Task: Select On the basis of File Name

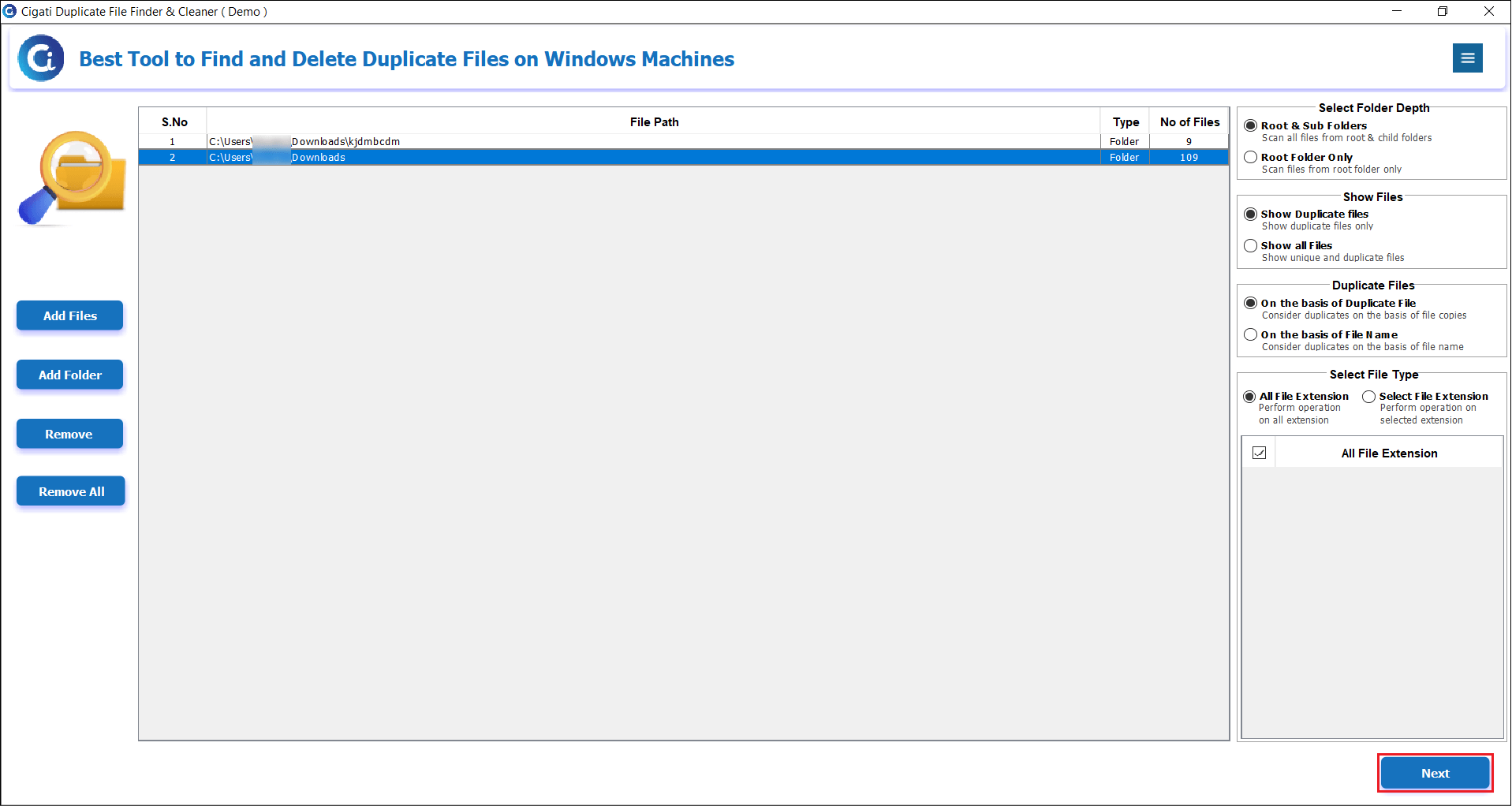Action: 1250,334
